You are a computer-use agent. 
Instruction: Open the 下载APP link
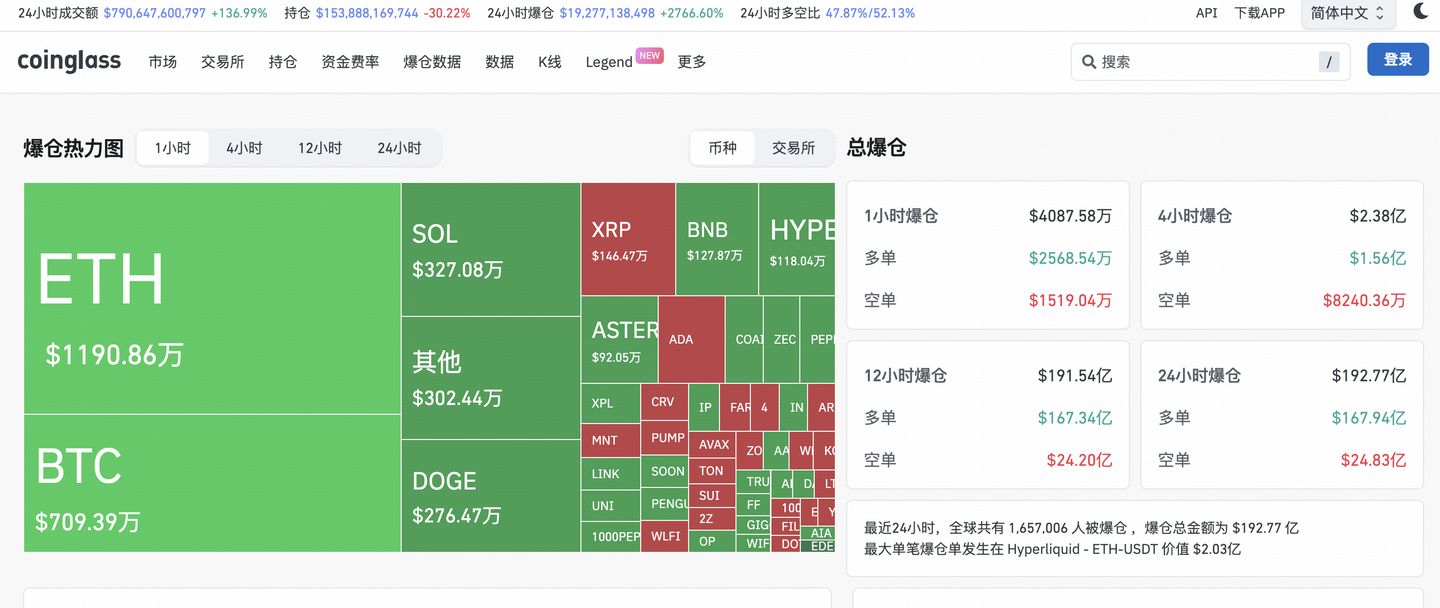(1259, 13)
